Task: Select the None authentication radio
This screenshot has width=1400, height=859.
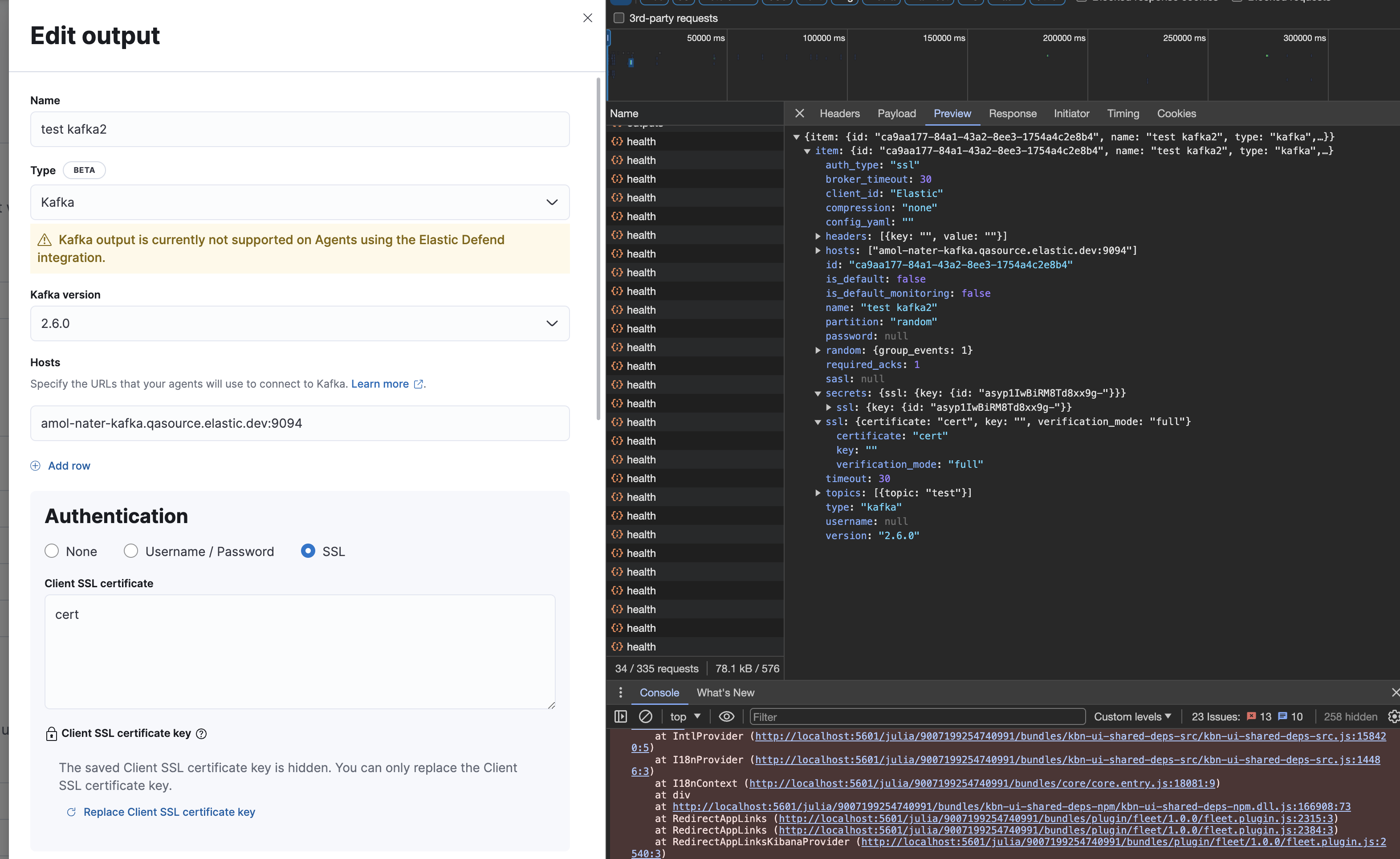Action: pyautogui.click(x=52, y=551)
